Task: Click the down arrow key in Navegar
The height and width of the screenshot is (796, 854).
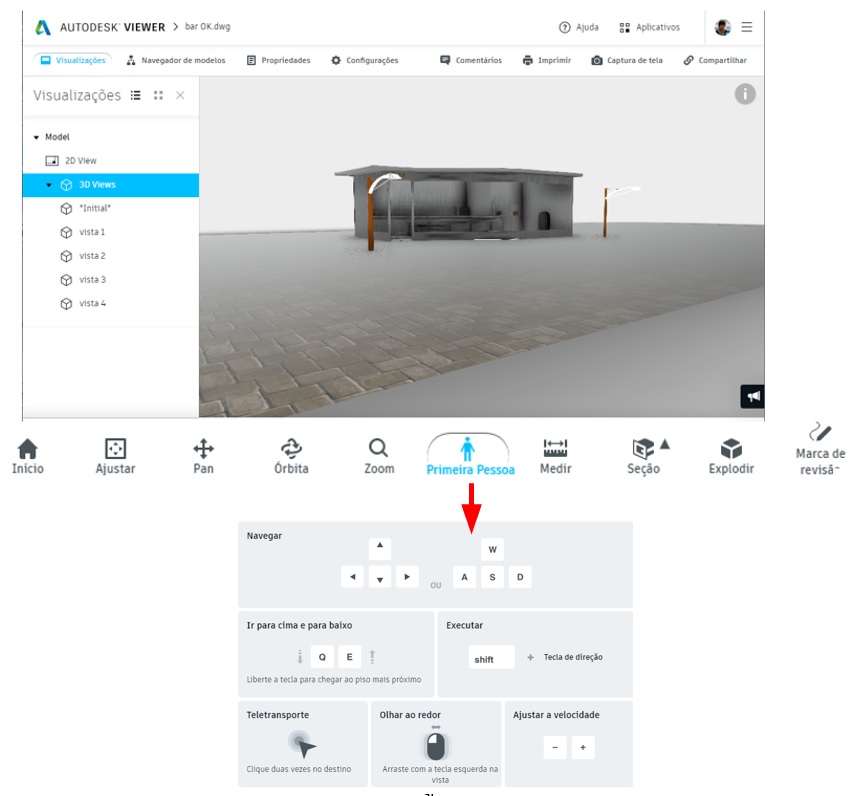Action: click(x=380, y=577)
